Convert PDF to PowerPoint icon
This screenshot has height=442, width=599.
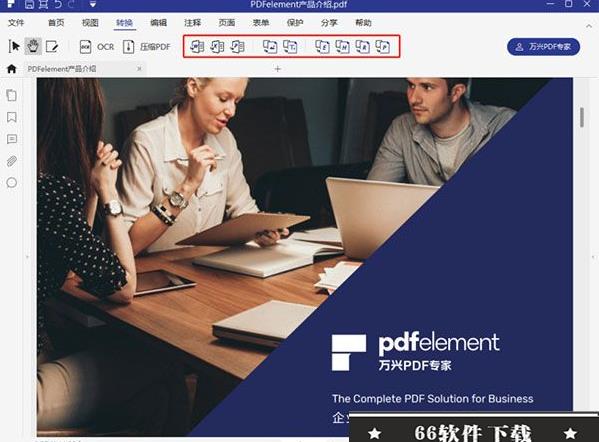click(x=238, y=47)
